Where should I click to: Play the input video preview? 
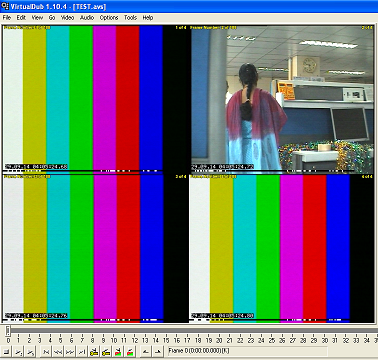(19, 351)
